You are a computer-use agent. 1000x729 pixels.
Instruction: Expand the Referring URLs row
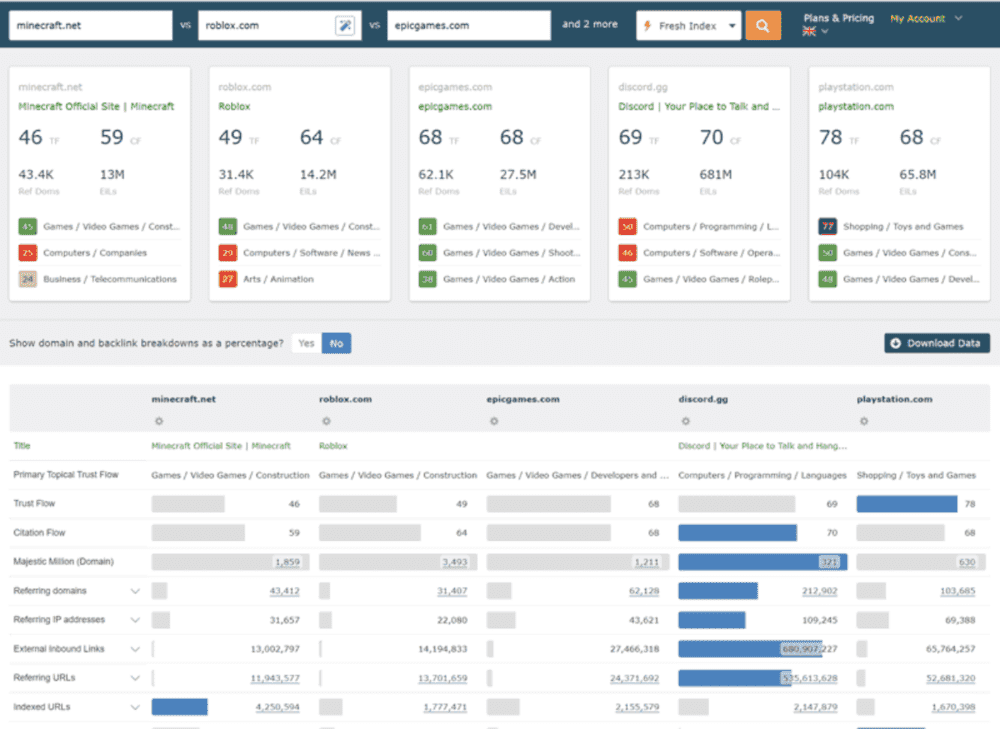(x=135, y=678)
